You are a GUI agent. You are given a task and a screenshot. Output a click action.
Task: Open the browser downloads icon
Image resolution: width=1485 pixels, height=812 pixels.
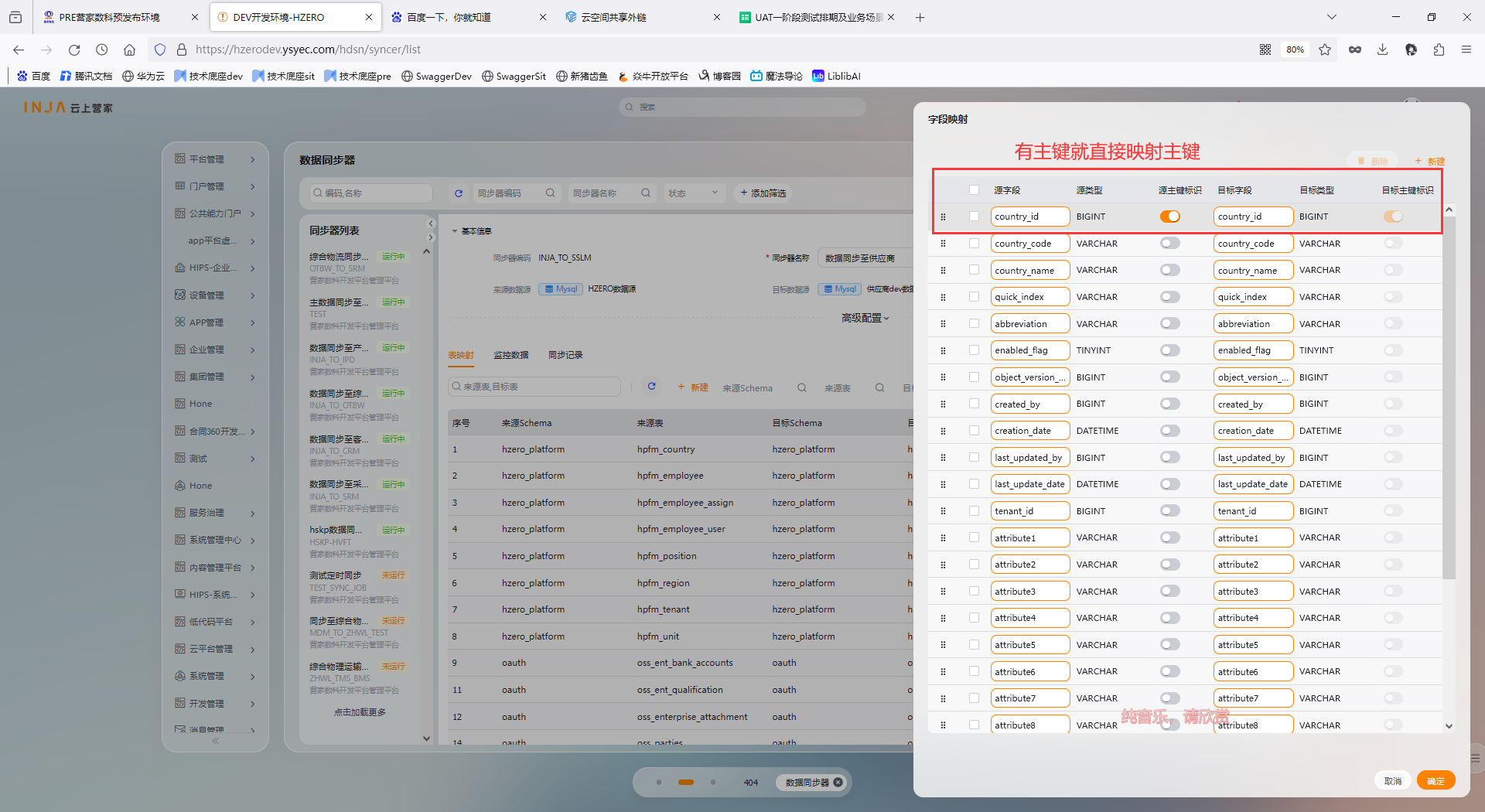[1382, 49]
